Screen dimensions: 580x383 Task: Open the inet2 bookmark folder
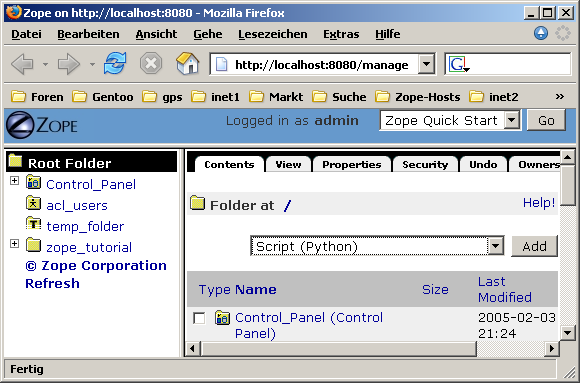[493, 97]
